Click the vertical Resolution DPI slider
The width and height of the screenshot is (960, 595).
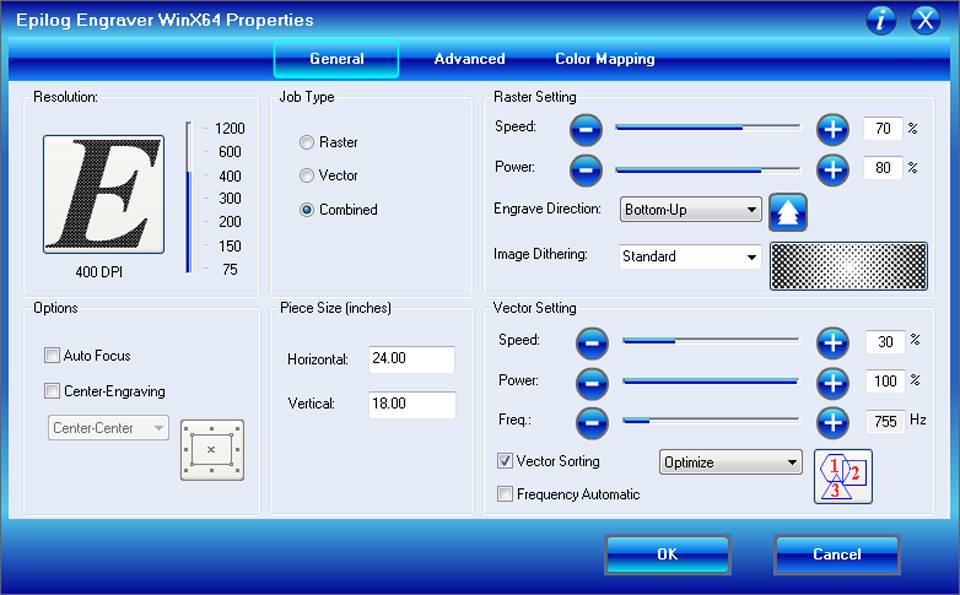pos(189,198)
